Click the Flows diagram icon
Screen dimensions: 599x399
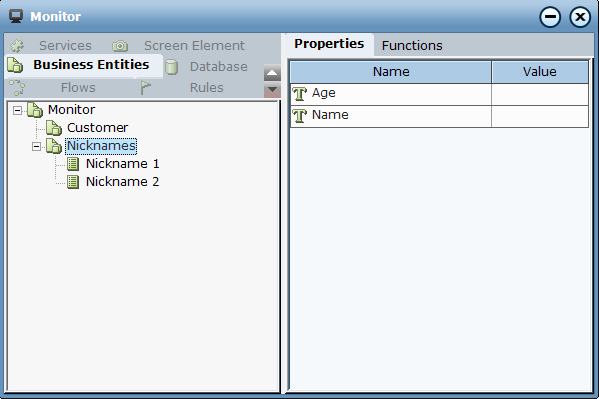(17, 88)
